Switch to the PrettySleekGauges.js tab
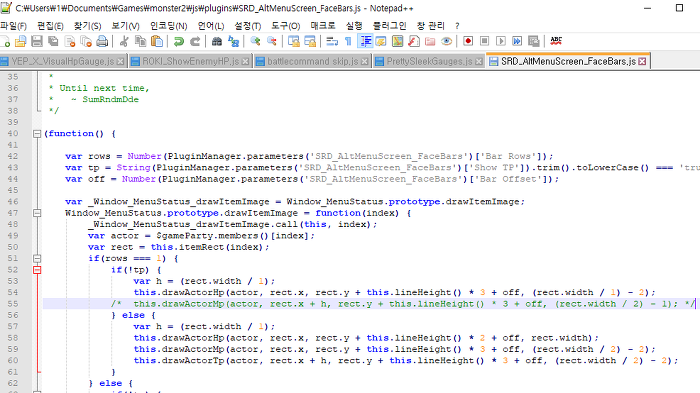Viewport: 700px width, 393px height. click(429, 61)
